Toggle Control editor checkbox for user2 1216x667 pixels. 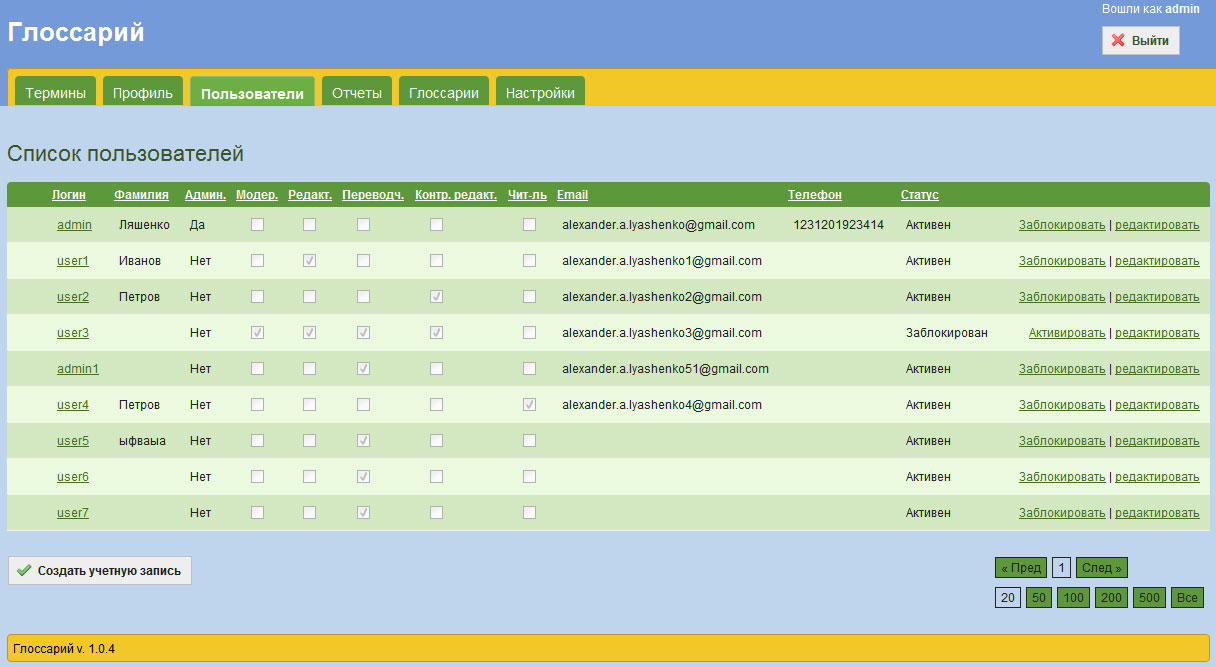pos(436,297)
